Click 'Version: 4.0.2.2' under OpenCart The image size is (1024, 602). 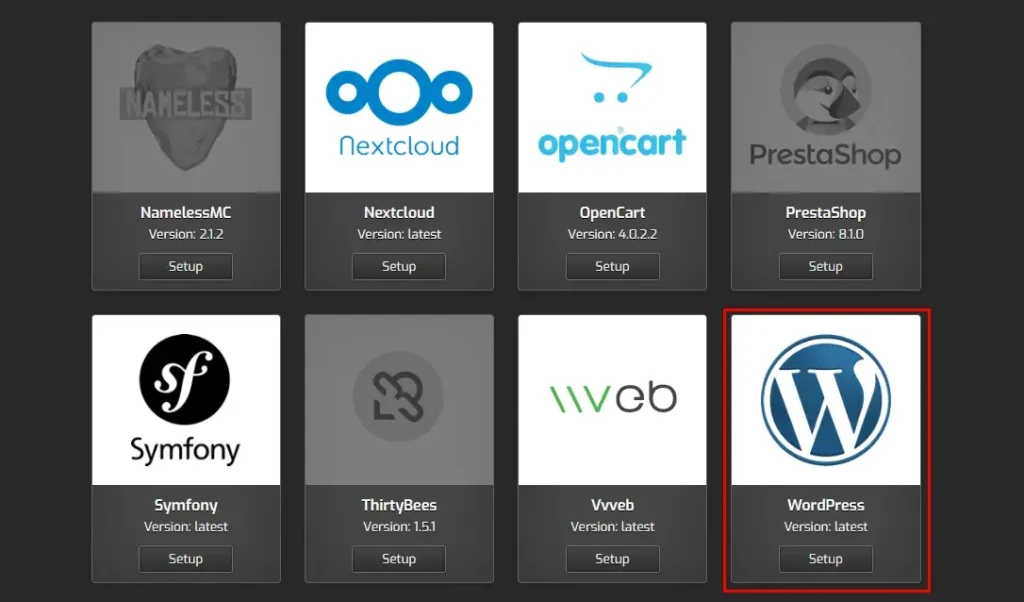(x=612, y=234)
